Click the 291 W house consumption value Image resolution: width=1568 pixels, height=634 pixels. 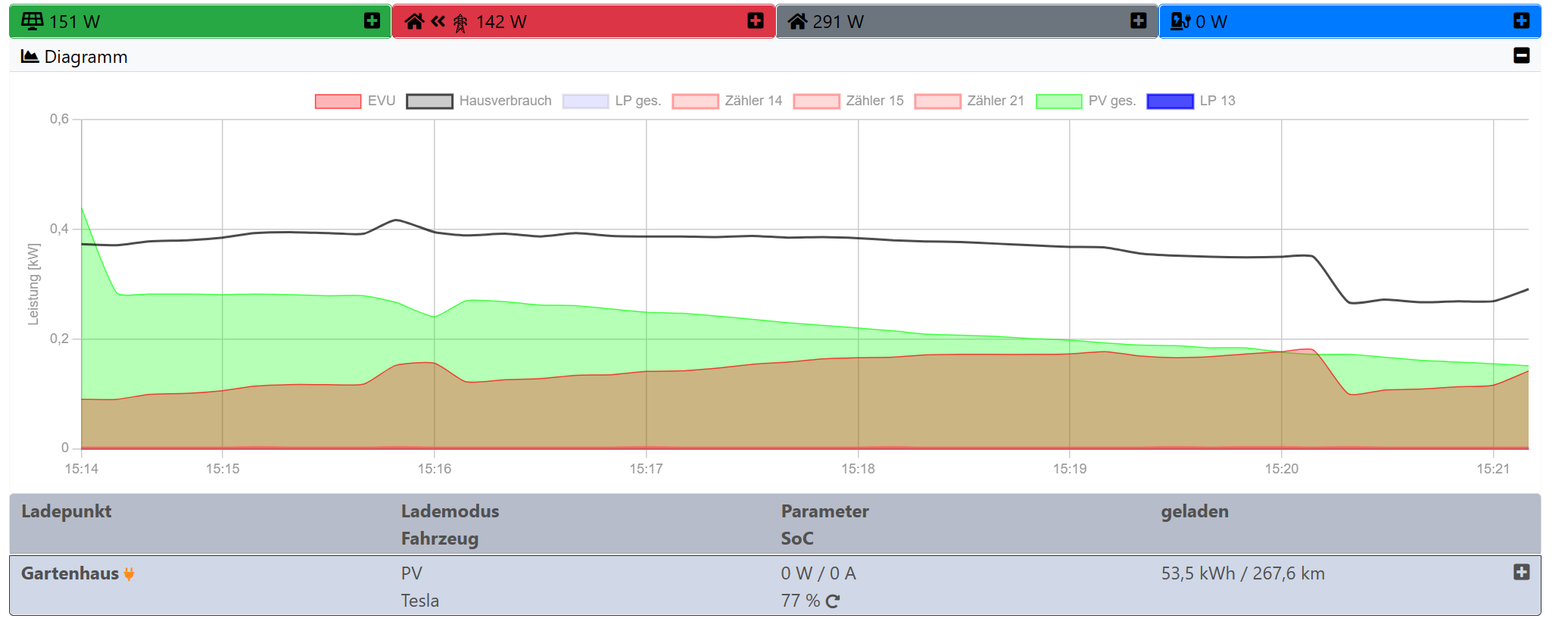click(x=838, y=22)
